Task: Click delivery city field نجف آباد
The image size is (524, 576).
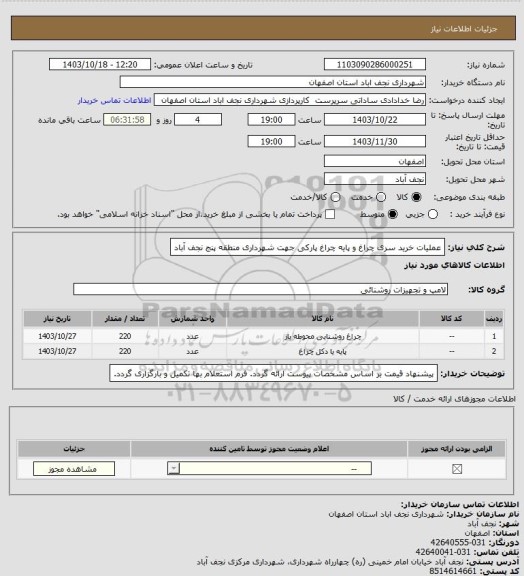Action: pos(375,179)
